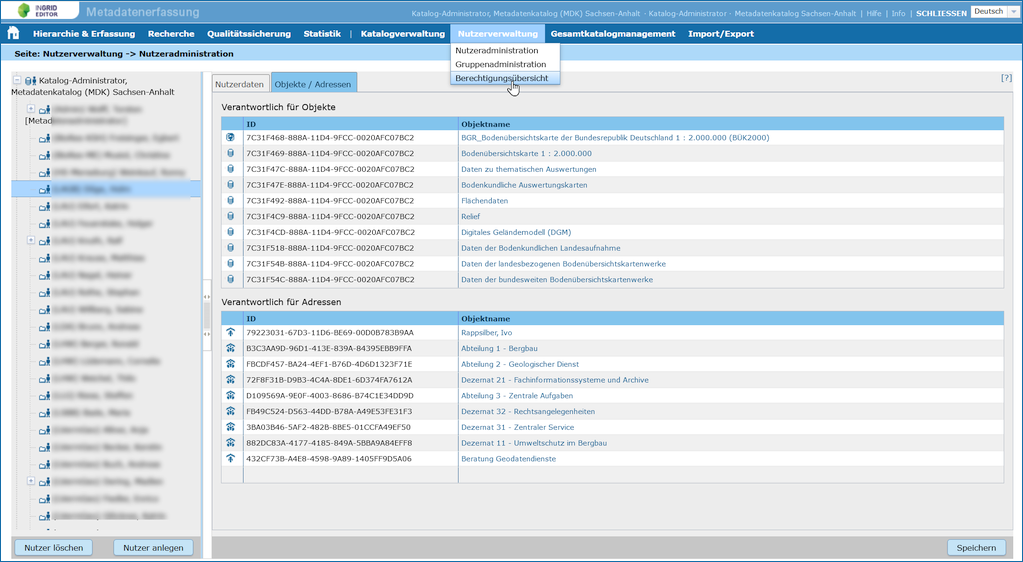Open Bodenkundliche Auswertungskarten object link
Image resolution: width=1023 pixels, height=562 pixels.
coord(524,185)
